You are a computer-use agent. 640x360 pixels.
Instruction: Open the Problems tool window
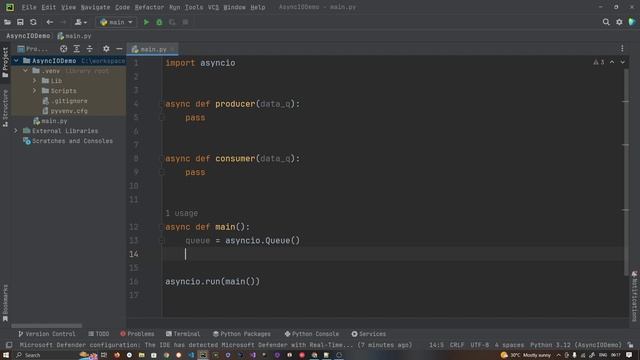pos(137,334)
